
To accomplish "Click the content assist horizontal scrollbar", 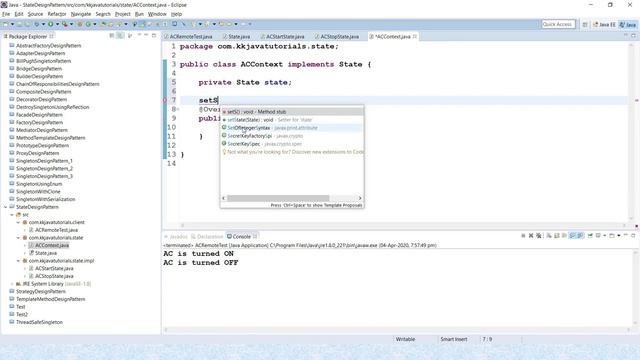I will (278, 198).
